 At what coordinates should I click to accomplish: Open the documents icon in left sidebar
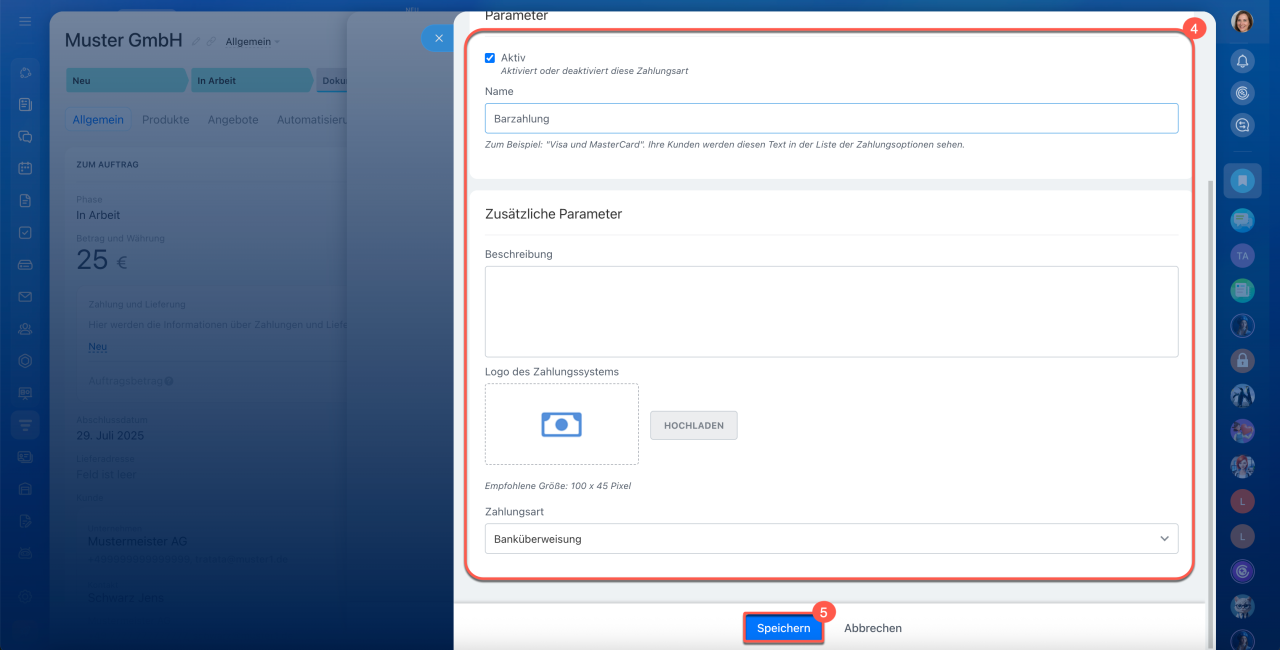pyautogui.click(x=25, y=200)
